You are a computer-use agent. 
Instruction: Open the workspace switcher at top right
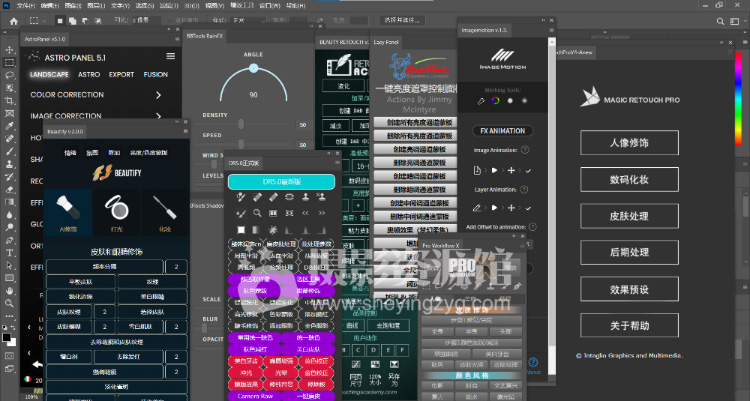click(735, 22)
